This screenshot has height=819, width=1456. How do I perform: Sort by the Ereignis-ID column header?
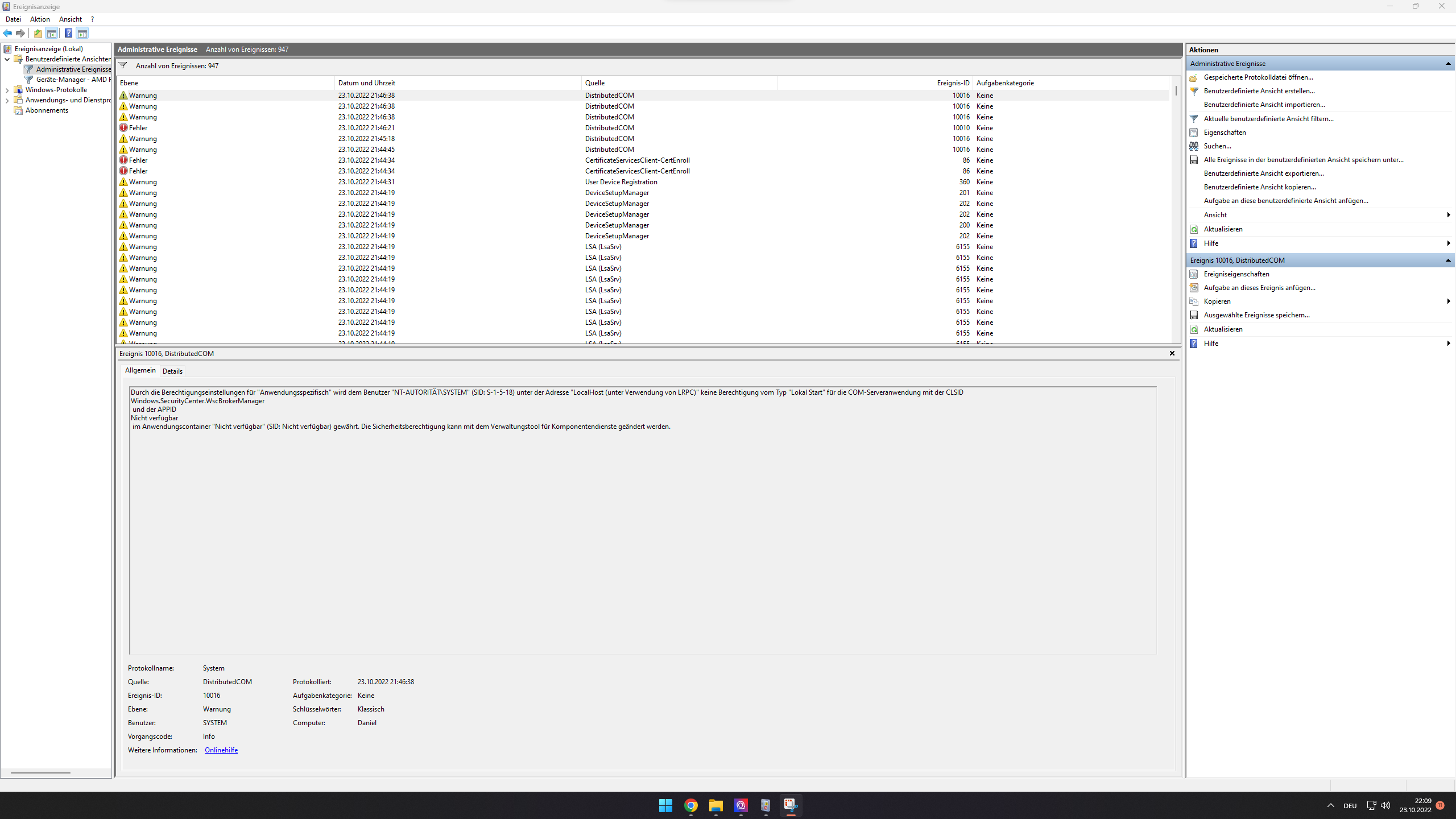pos(953,83)
